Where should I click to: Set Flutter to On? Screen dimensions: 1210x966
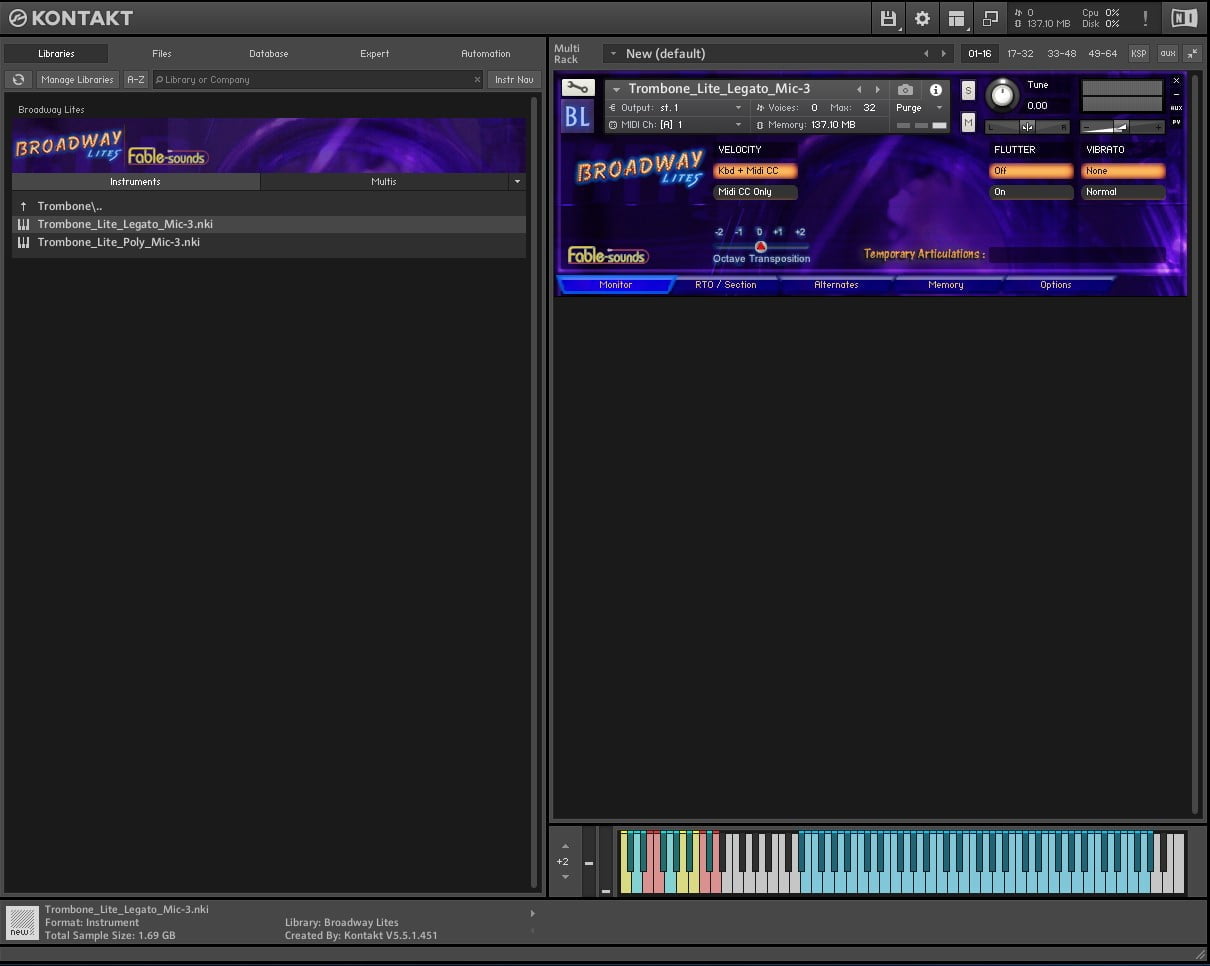(x=1031, y=192)
